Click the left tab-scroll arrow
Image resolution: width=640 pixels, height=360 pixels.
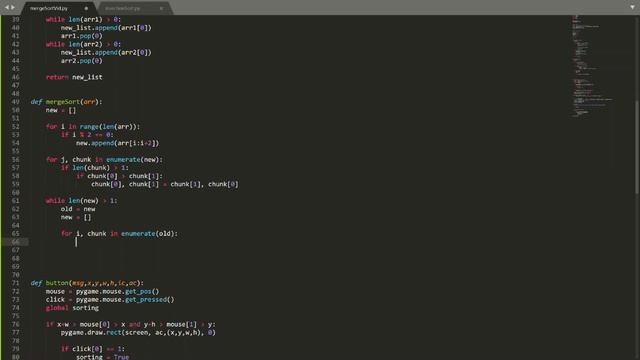click(6, 7)
